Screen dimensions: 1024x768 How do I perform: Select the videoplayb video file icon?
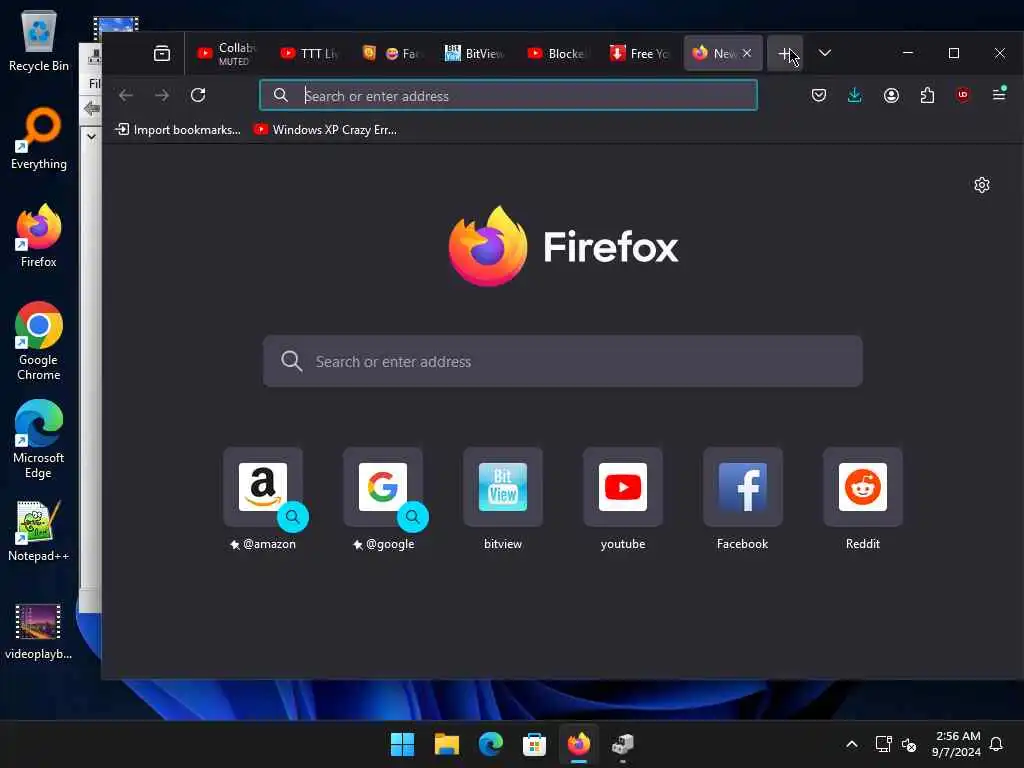click(39, 632)
